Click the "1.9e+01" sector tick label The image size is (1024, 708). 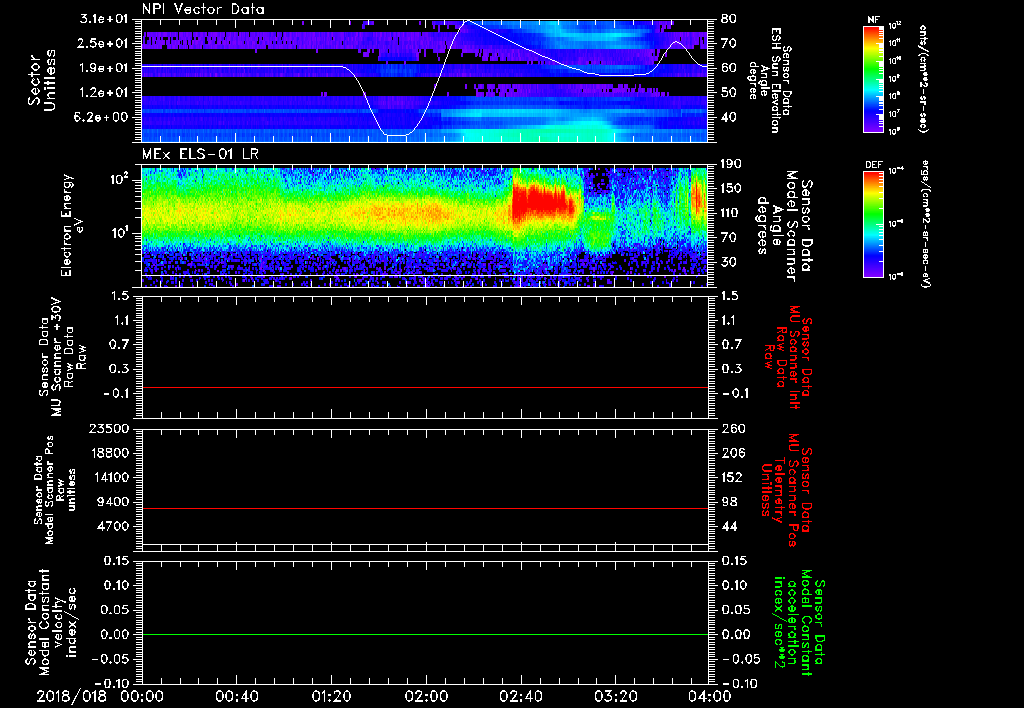coord(106,68)
